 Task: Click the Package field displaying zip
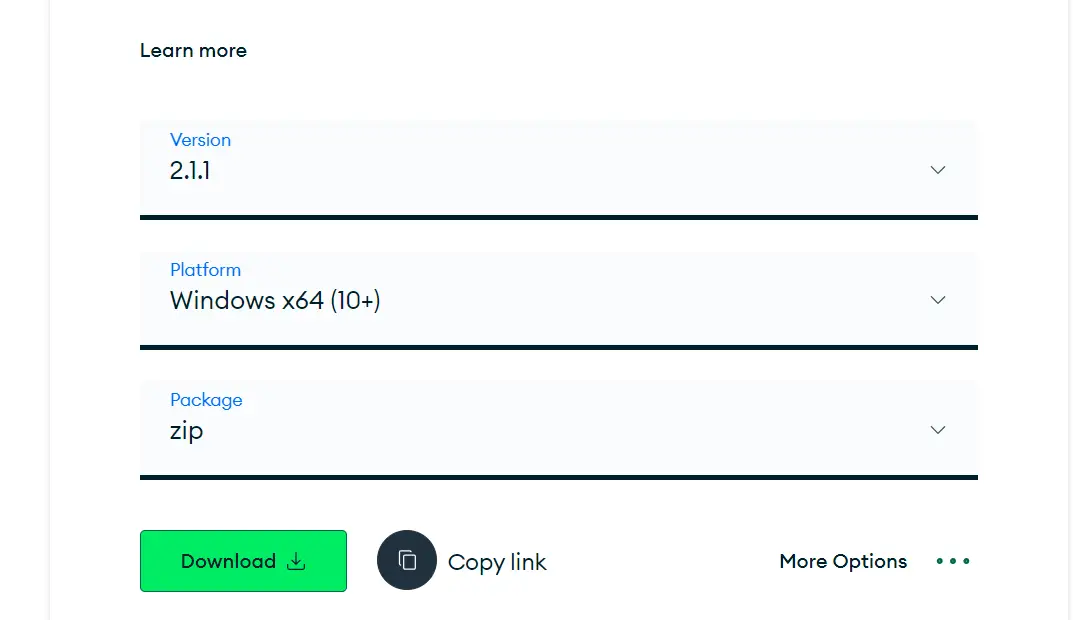tap(560, 430)
